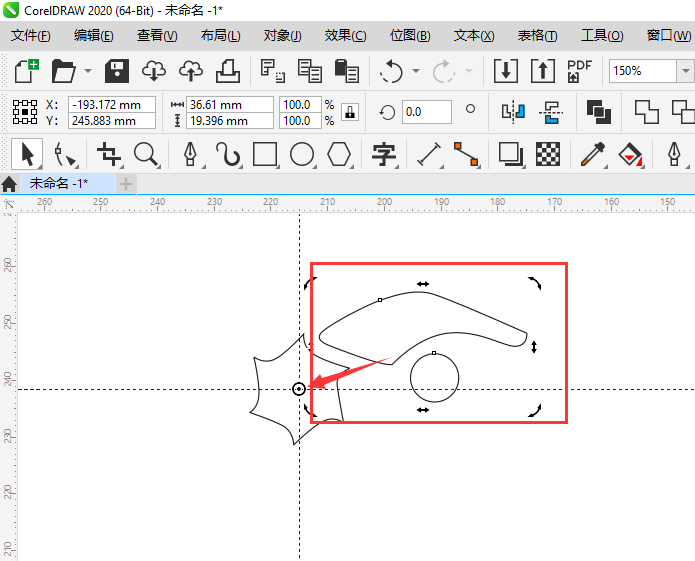Toggle the lock ratio padlock
695x561 pixels.
pos(349,112)
